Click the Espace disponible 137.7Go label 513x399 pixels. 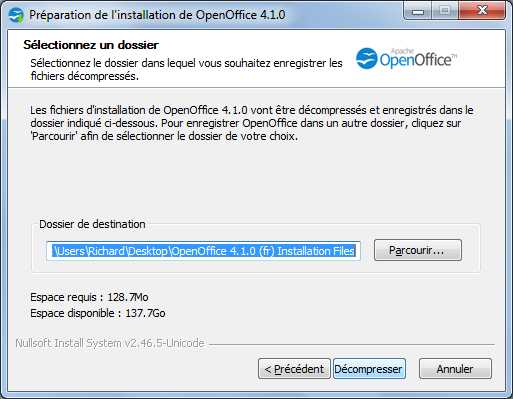point(98,313)
